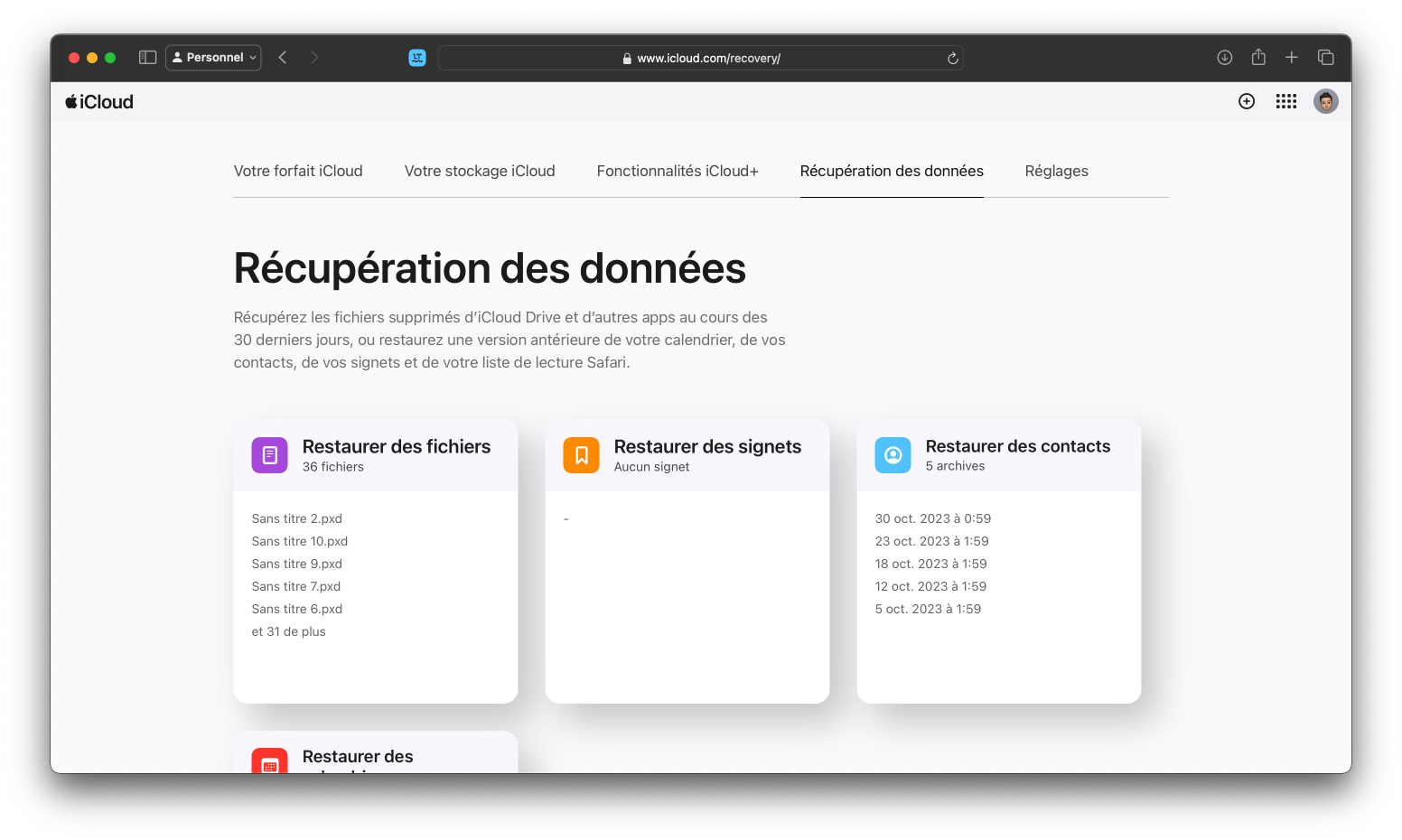
Task: Go forward with the right chevron
Action: [x=314, y=58]
